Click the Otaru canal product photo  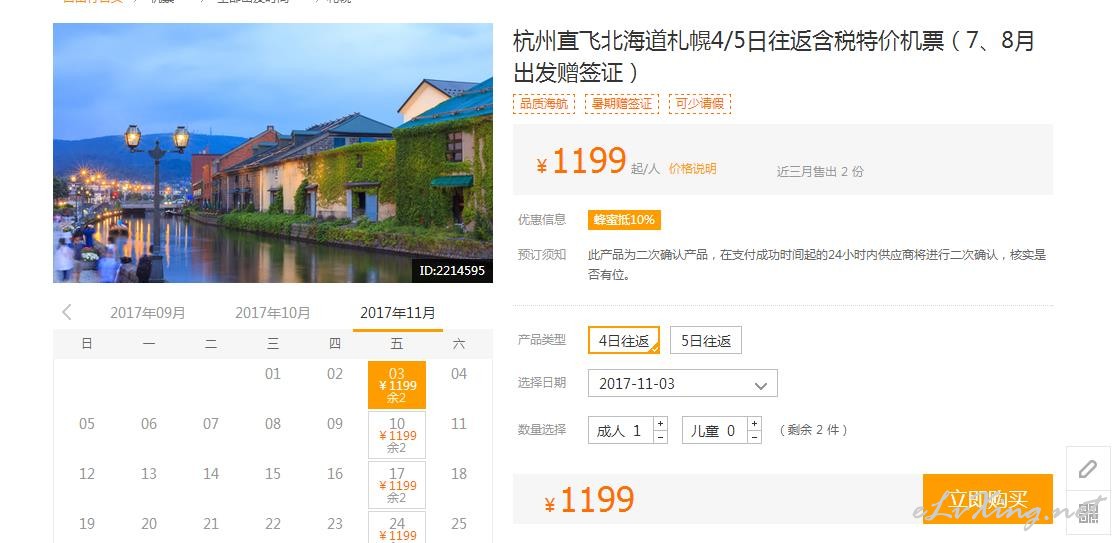(x=273, y=153)
